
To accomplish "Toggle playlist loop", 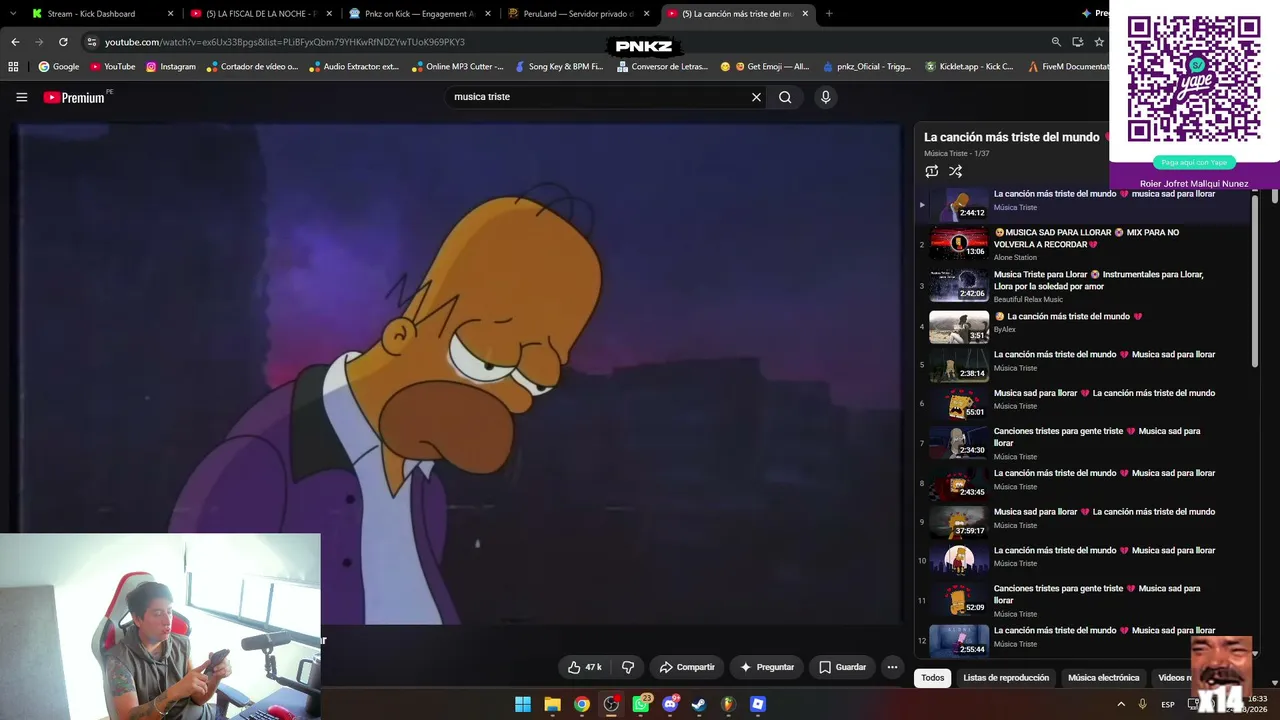I will (x=932, y=171).
